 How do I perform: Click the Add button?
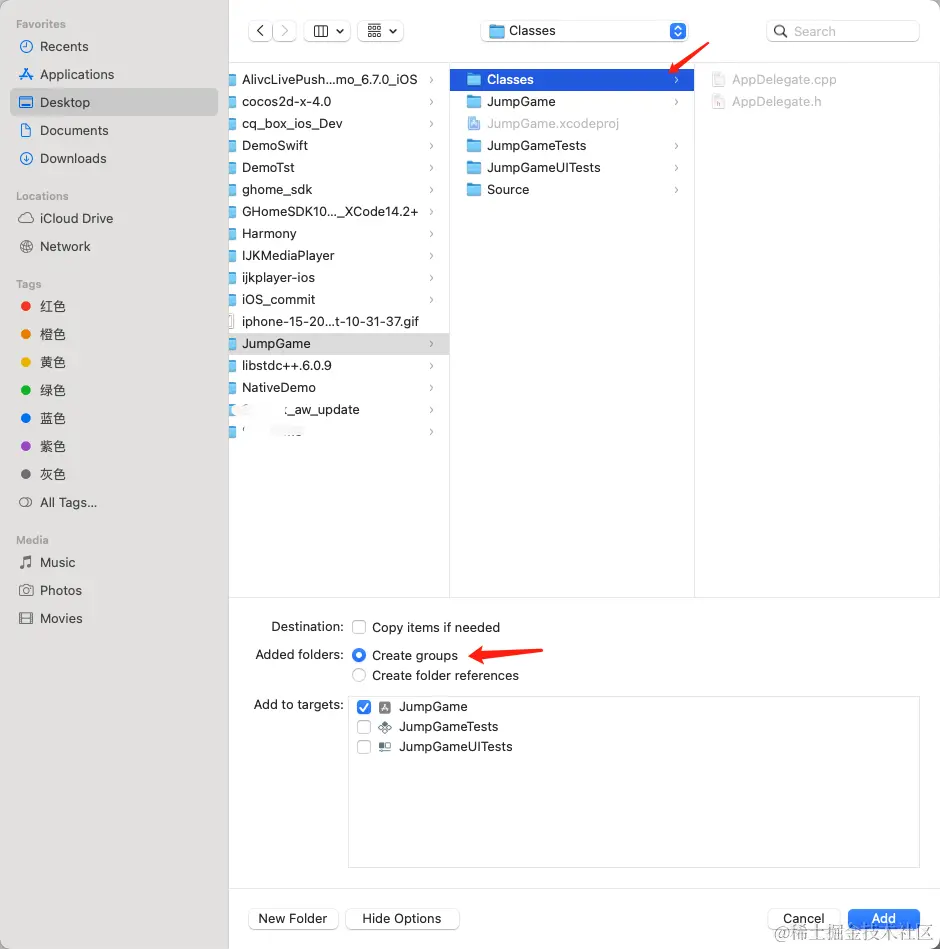click(884, 919)
